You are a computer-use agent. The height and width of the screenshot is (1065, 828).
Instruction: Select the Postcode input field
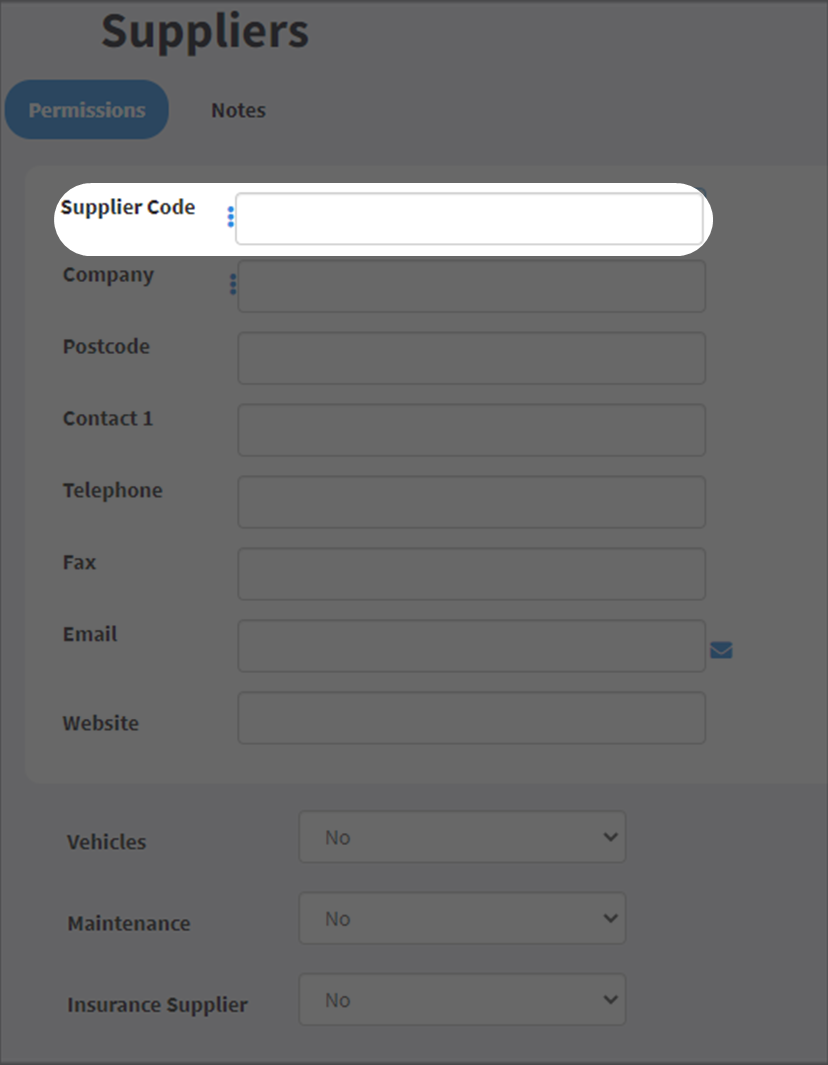[x=471, y=358]
